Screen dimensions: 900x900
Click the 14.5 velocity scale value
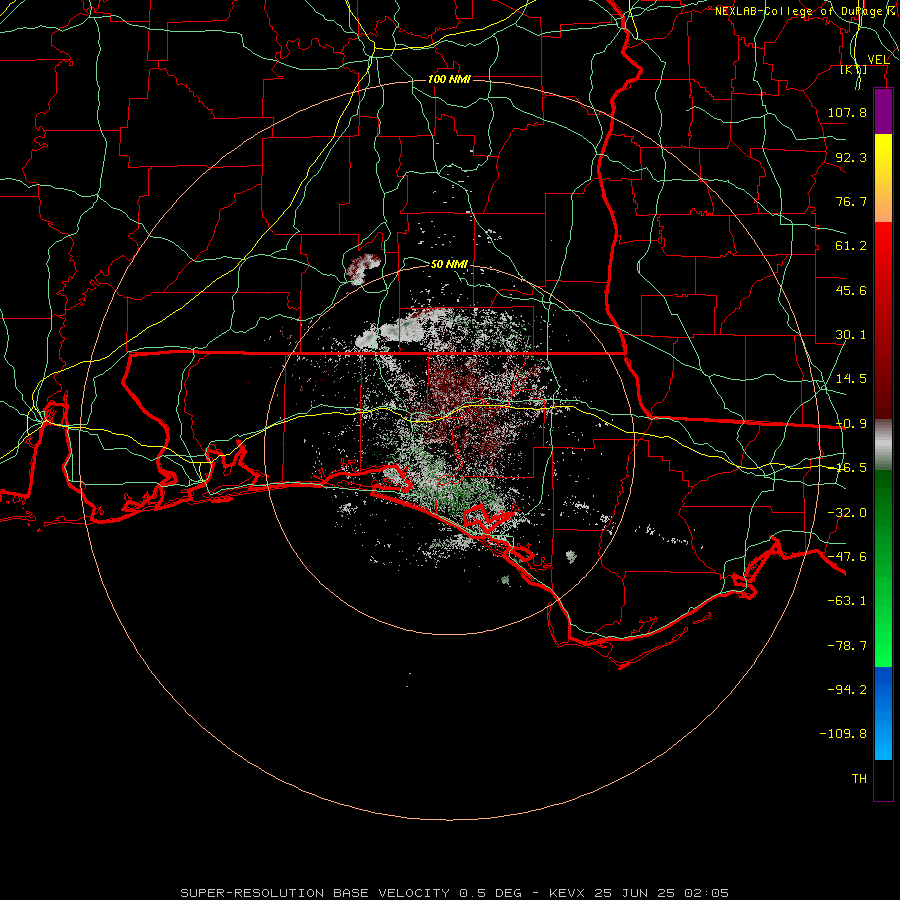click(851, 379)
